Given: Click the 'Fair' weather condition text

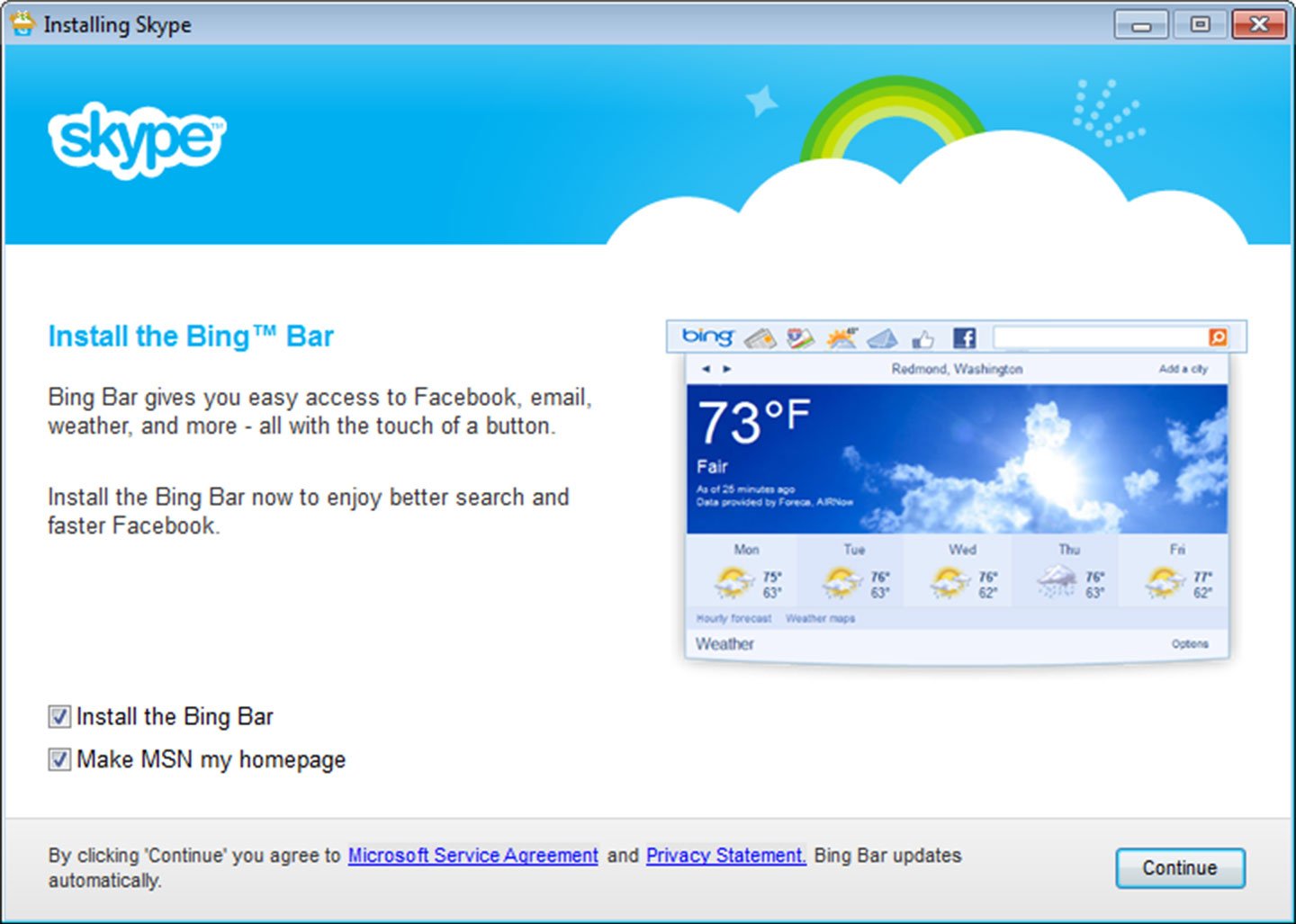Looking at the screenshot, I should (x=711, y=467).
